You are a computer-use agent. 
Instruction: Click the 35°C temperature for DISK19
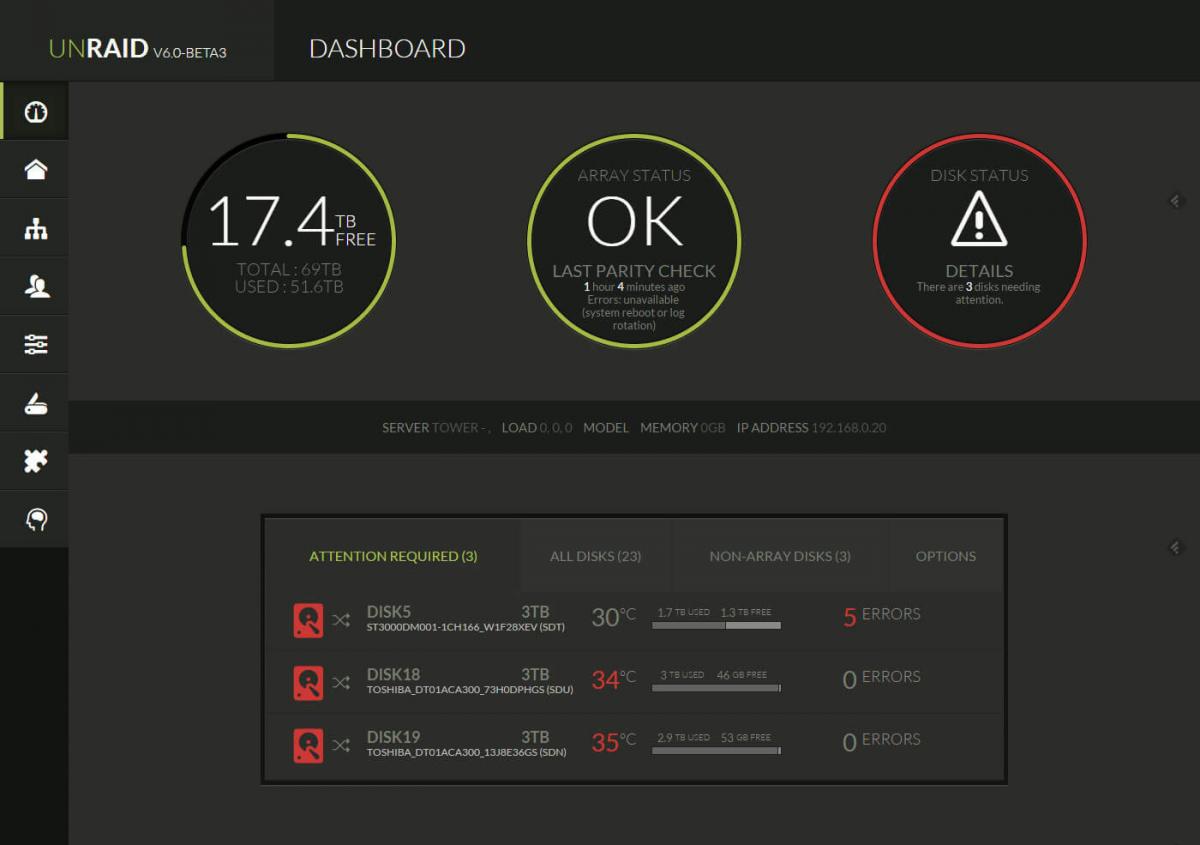pos(613,743)
